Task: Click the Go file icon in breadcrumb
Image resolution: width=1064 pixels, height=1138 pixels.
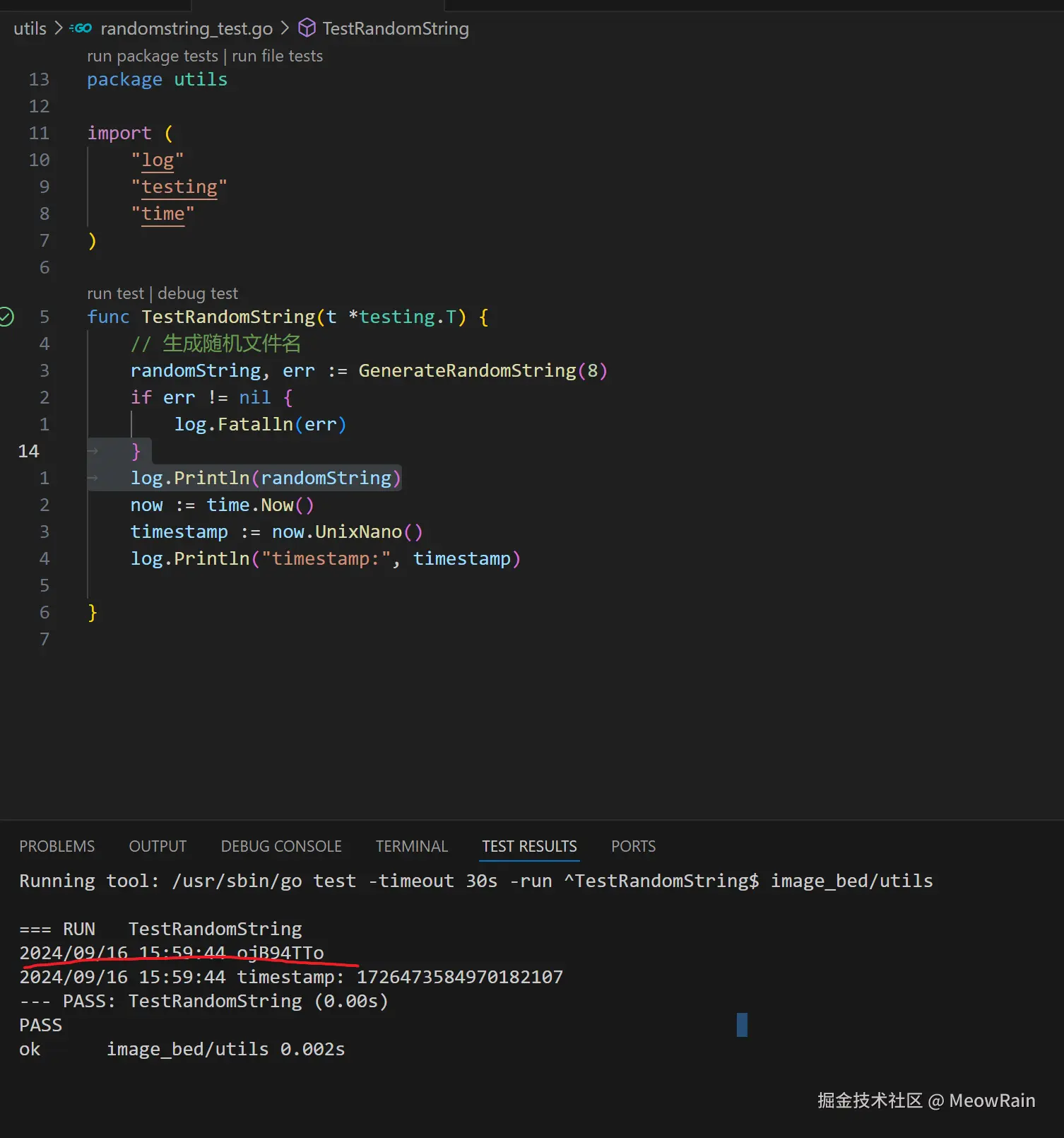Action: 81,28
